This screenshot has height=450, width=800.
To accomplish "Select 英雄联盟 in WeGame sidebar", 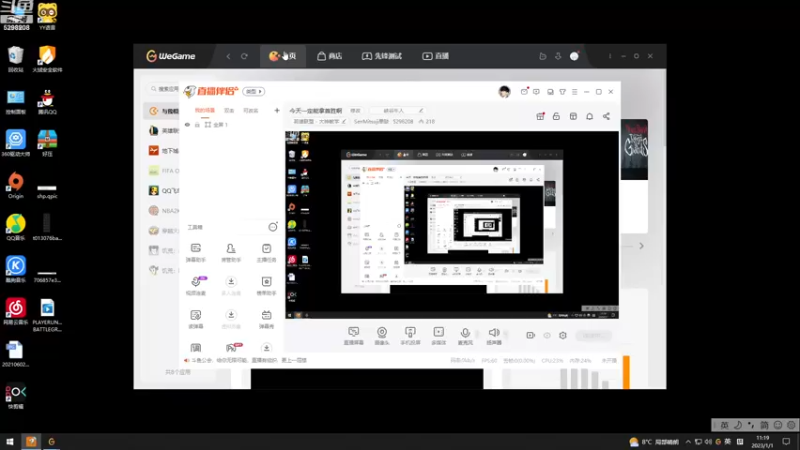I will click(163, 131).
